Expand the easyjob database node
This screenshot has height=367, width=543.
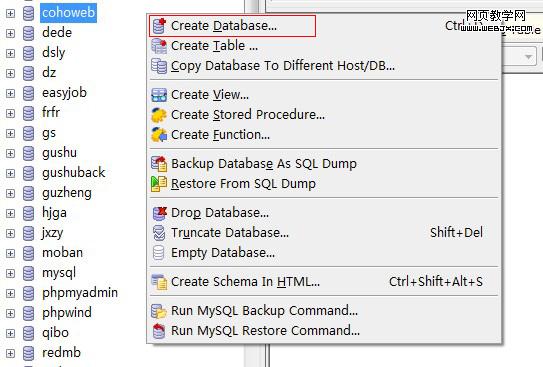click(10, 93)
